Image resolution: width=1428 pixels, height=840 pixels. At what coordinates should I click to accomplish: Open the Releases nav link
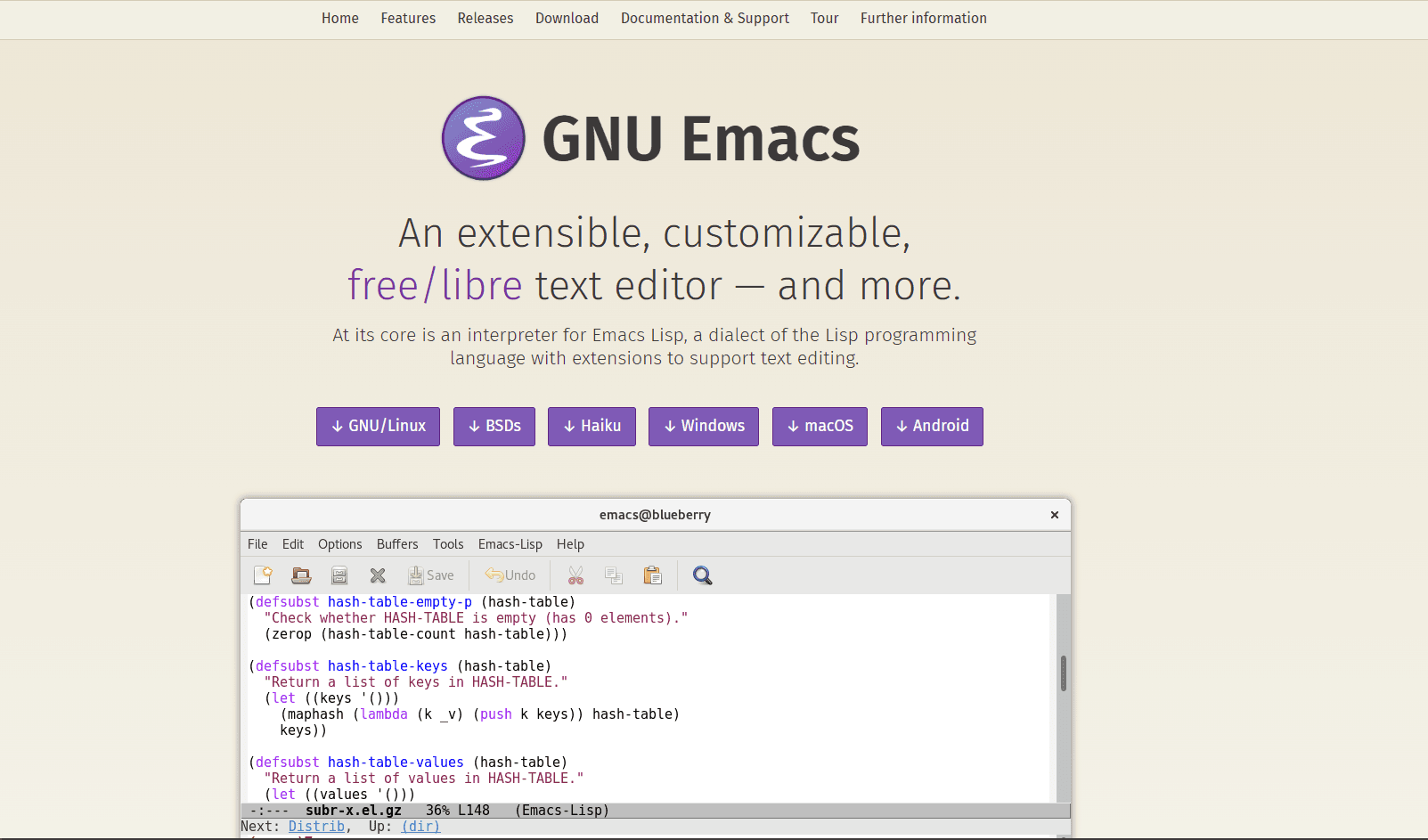(486, 18)
